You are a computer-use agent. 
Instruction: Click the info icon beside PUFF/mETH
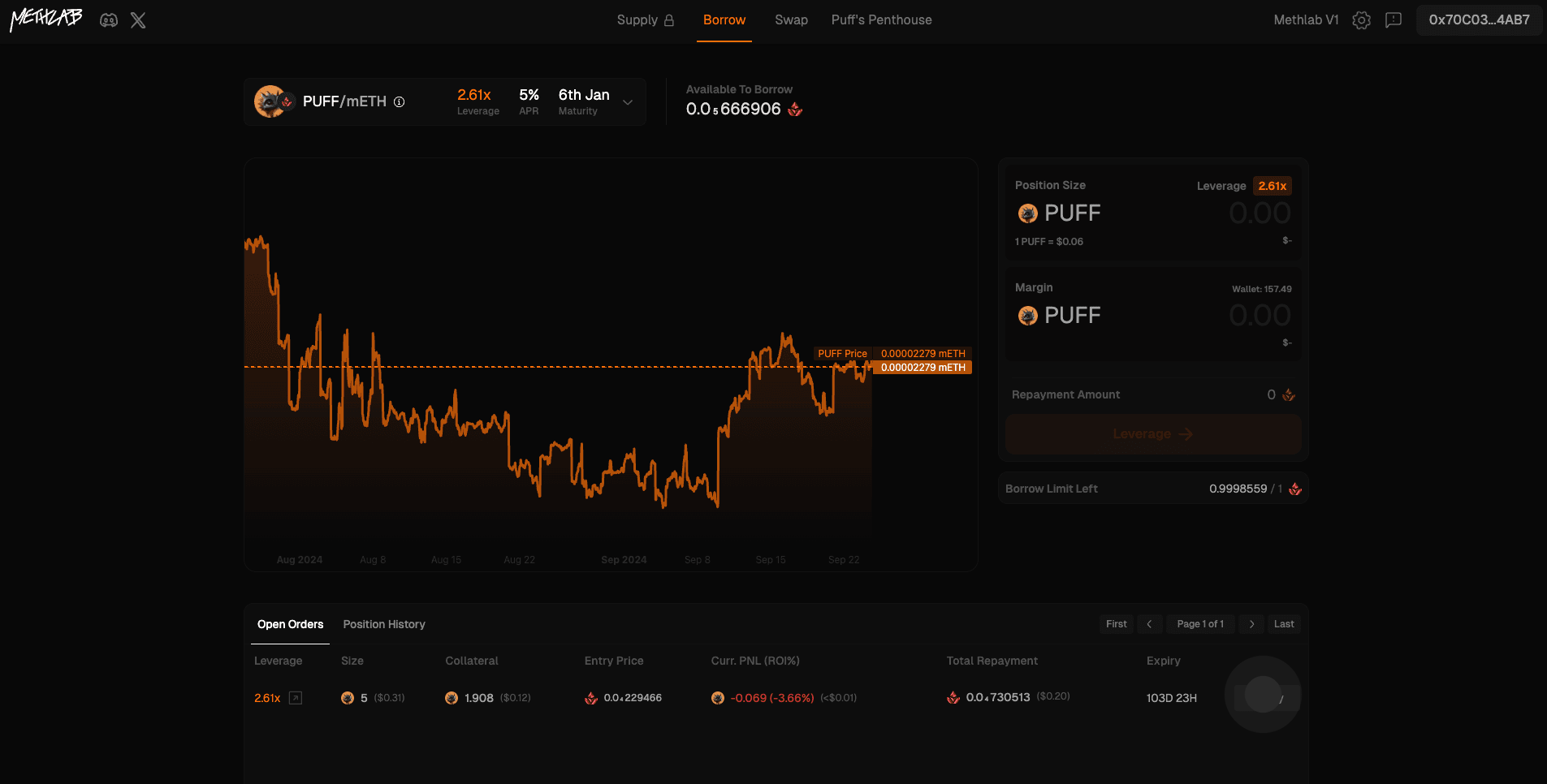(400, 102)
